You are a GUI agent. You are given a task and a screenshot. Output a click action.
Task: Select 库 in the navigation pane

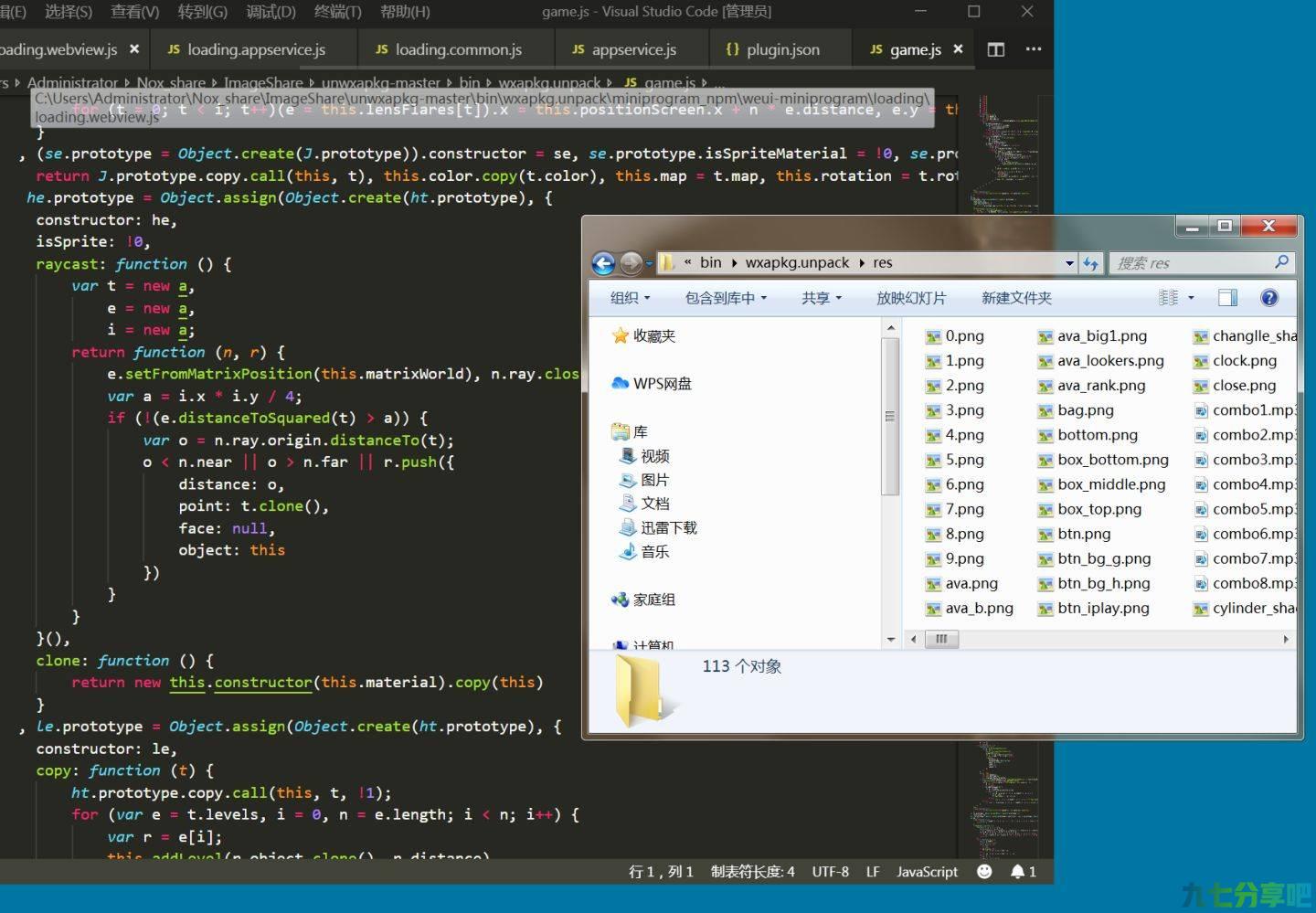[x=631, y=431]
